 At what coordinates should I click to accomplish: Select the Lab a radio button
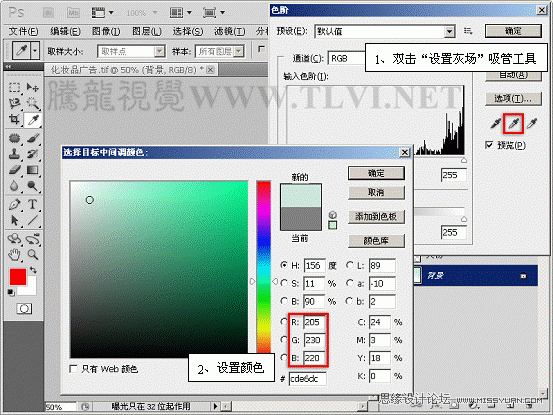pyautogui.click(x=350, y=283)
